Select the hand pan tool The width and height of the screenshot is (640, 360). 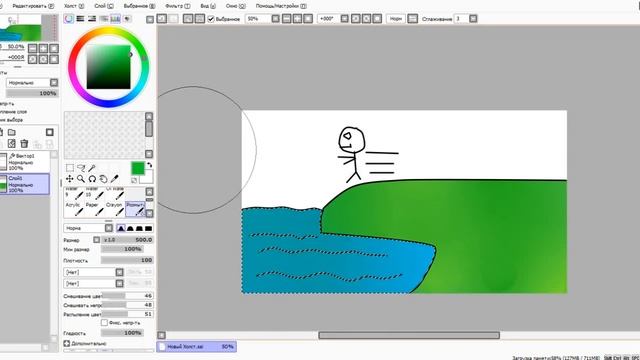tap(103, 179)
